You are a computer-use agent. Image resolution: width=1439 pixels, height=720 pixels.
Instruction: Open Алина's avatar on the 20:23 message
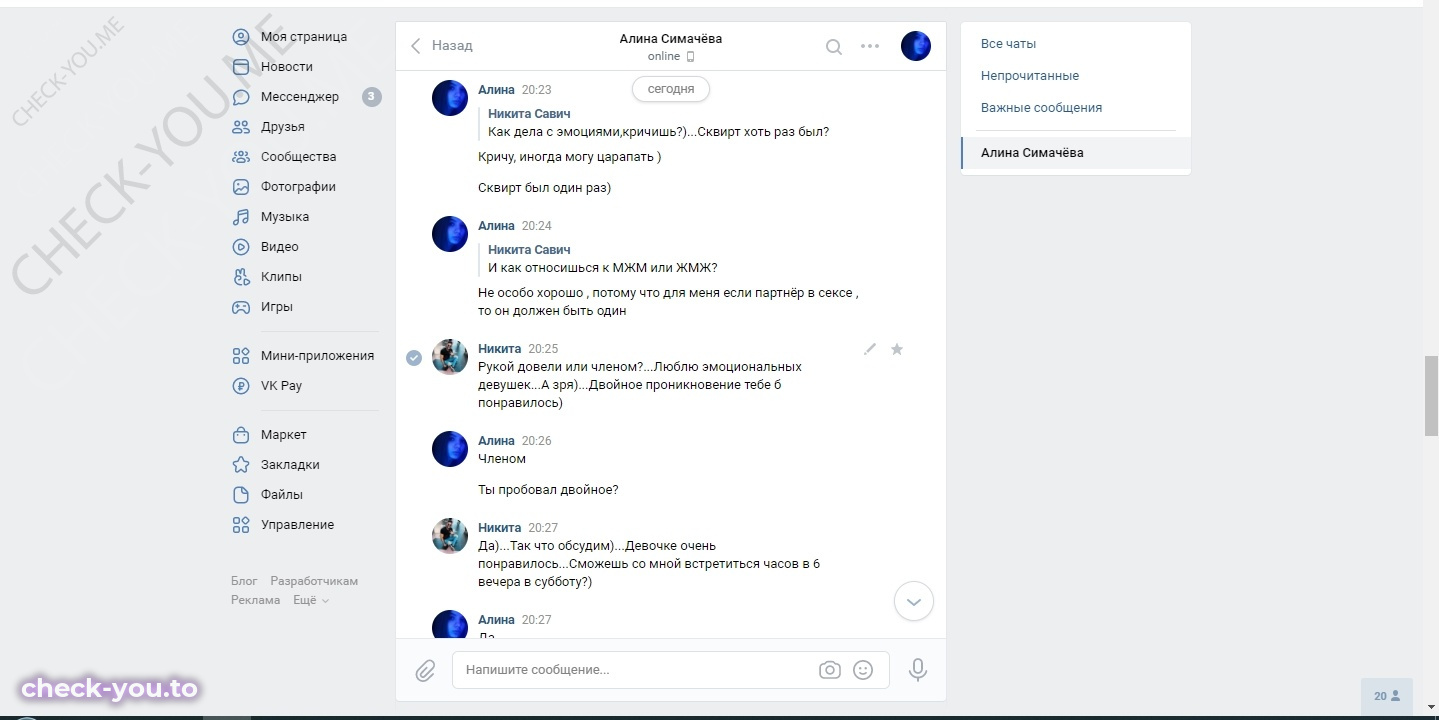450,99
